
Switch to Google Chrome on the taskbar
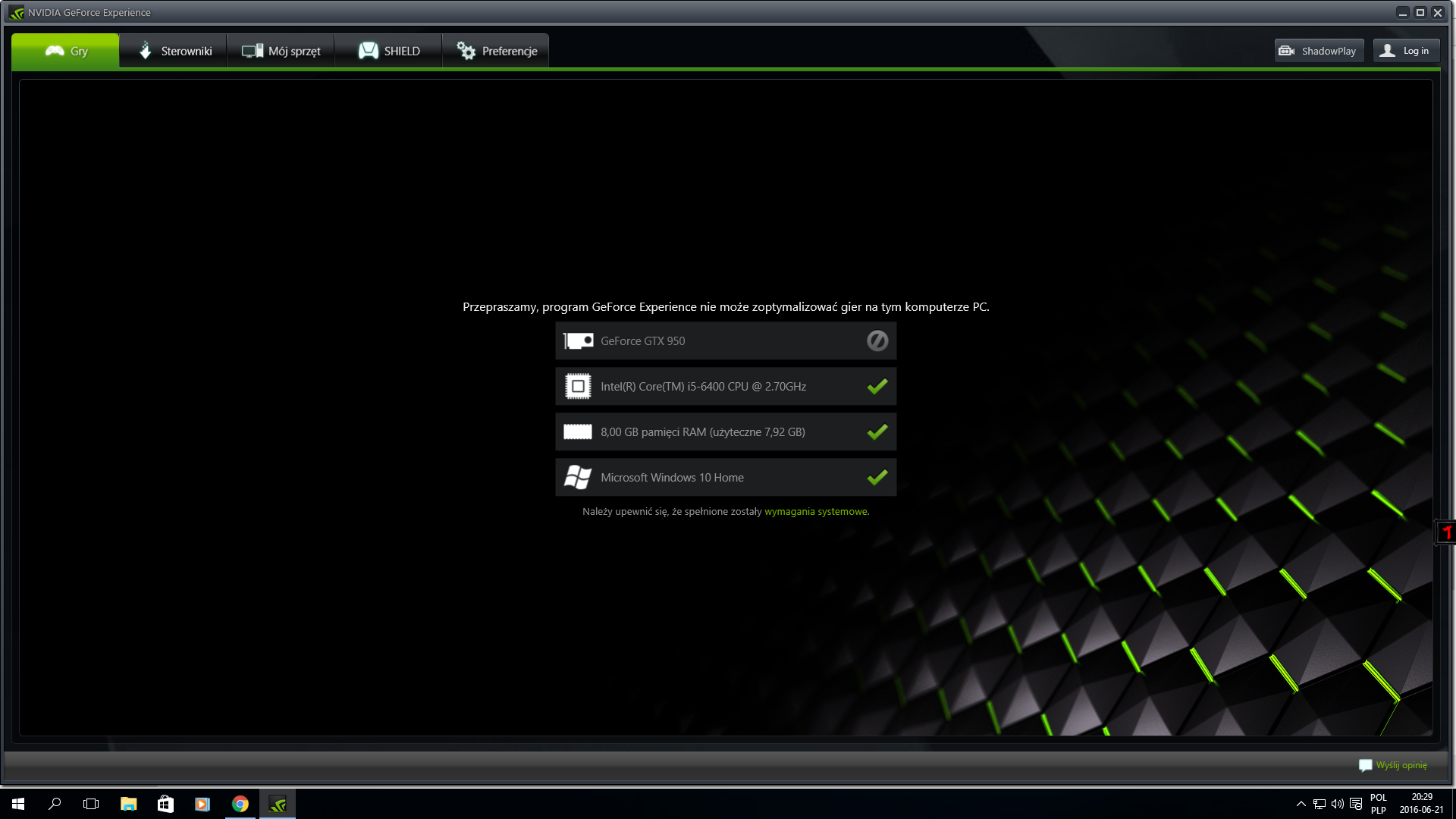click(240, 804)
